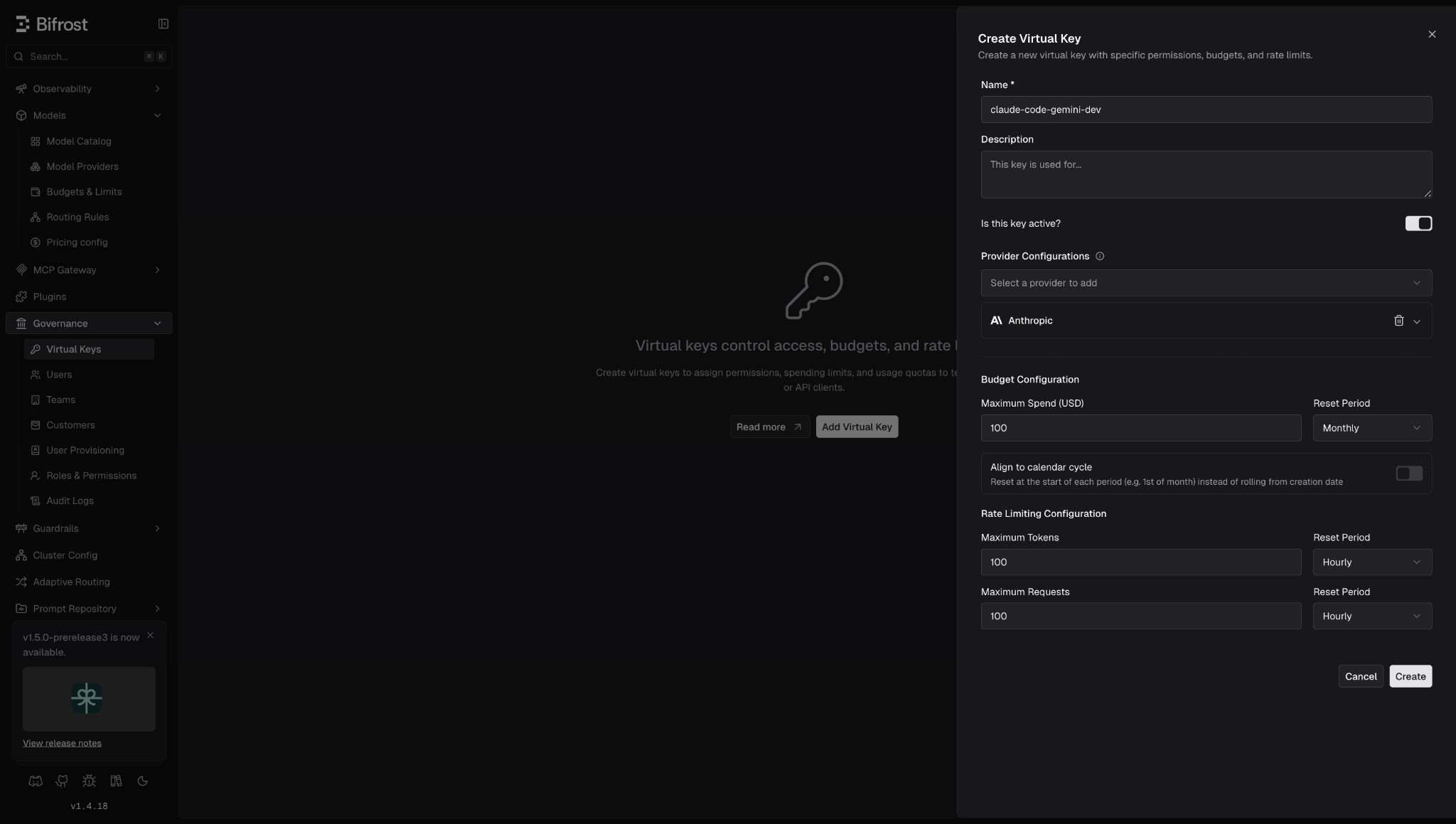Toggle the 'Is this key active?' switch
Viewport: 1456px width, 824px height.
(x=1418, y=223)
